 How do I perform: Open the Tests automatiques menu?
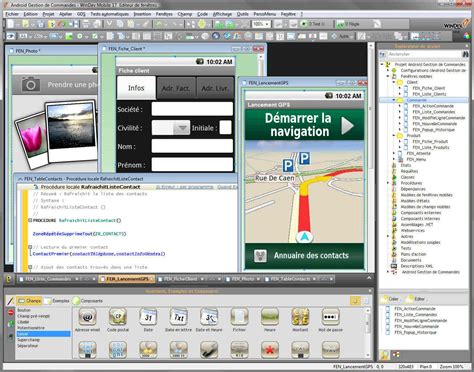tap(109, 14)
